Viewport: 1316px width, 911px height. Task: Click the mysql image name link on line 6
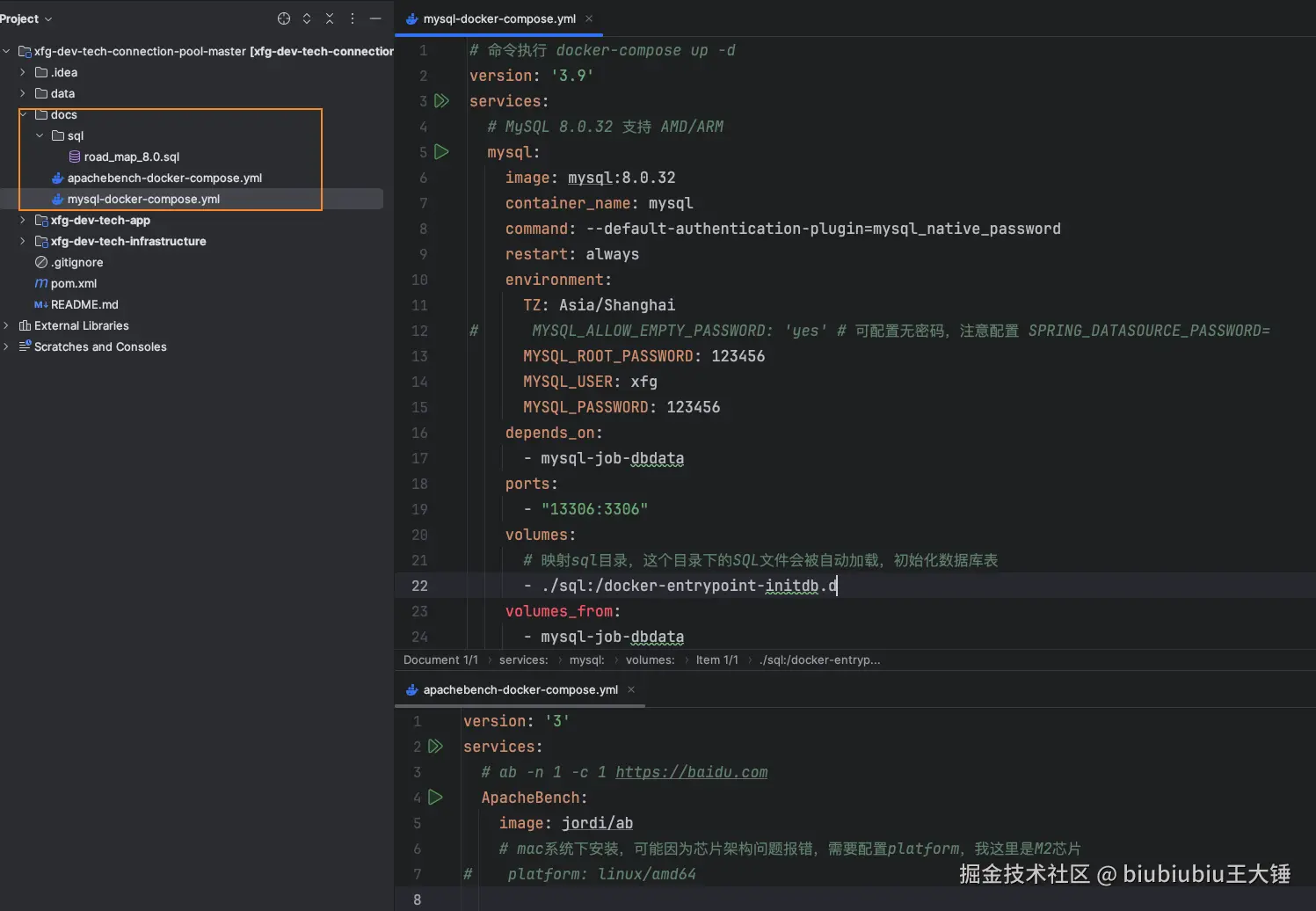tap(590, 178)
